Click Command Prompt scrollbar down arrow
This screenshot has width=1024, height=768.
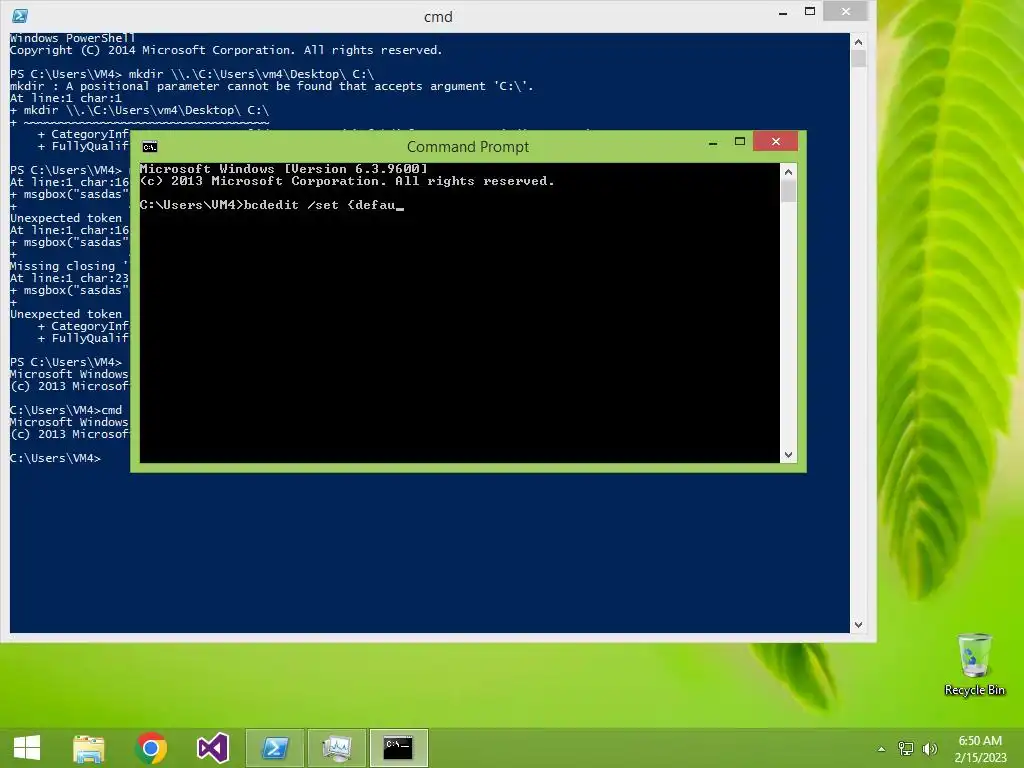coord(788,455)
